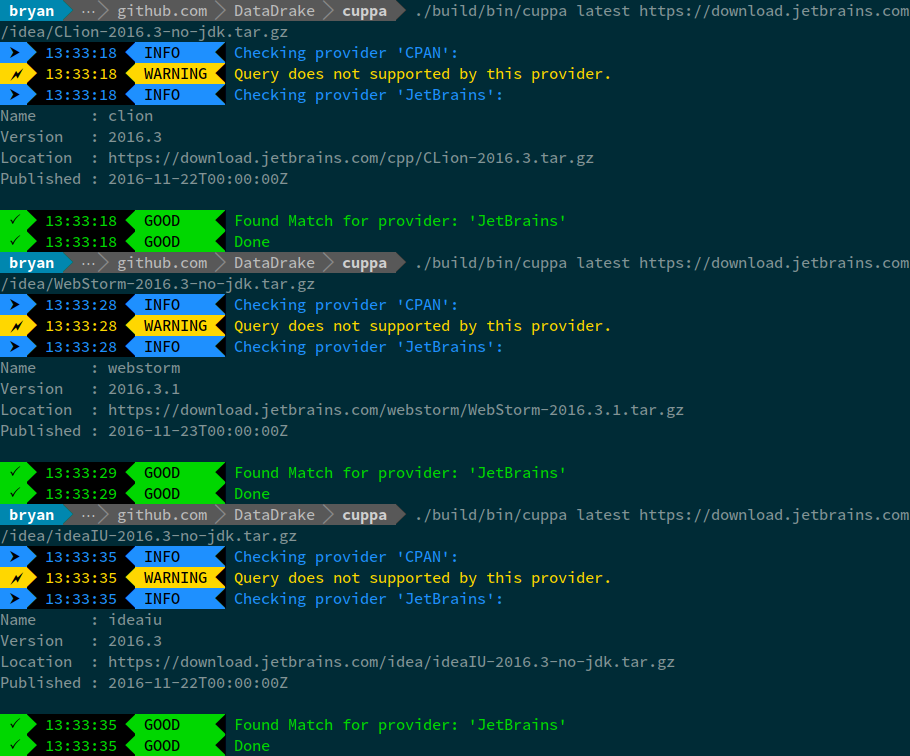Click lightning icon on 13:33:28 WARNING row
This screenshot has height=756, width=910.
click(x=16, y=325)
